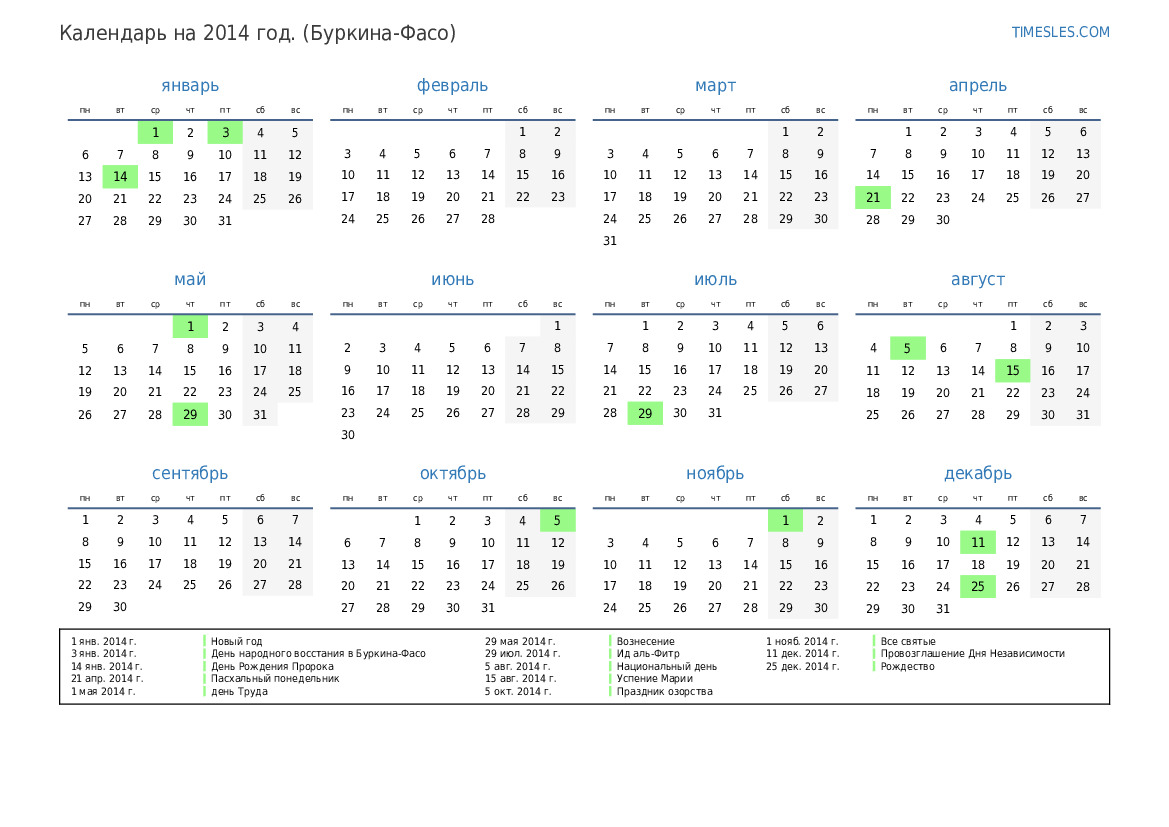Click highlighted July 29 holiday date
Viewport: 1169px width, 827px height.
(645, 413)
